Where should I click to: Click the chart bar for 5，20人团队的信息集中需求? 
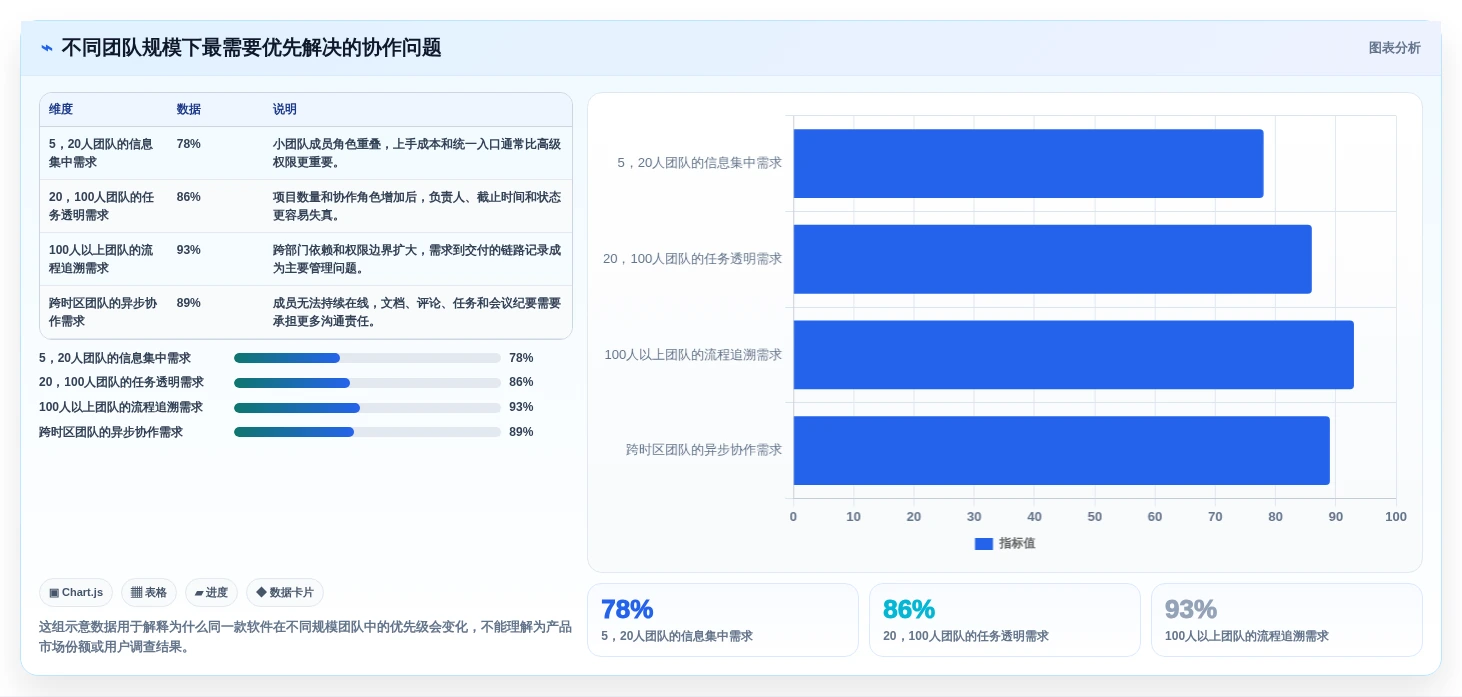pos(1028,163)
